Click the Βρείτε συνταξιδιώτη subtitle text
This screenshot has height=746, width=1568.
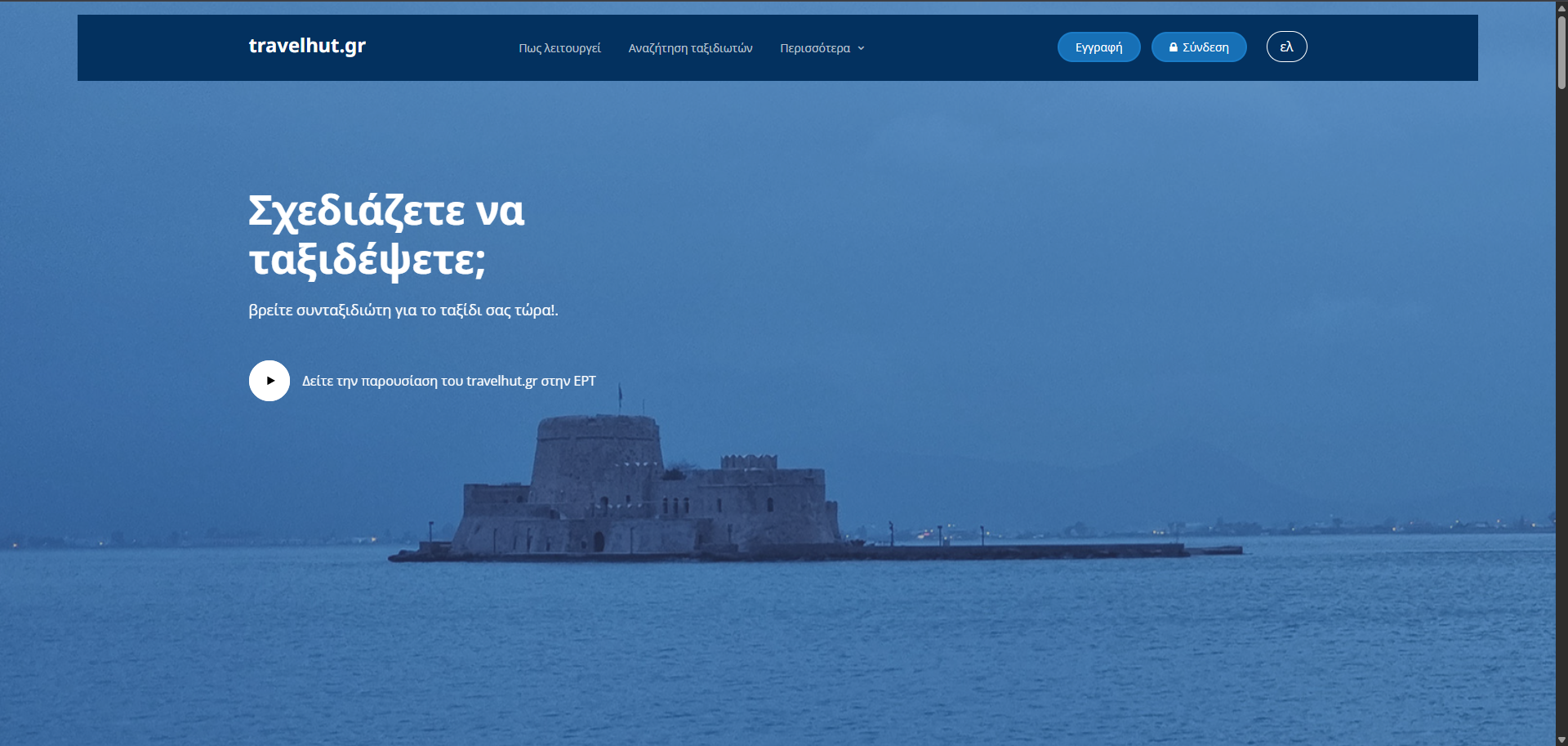[403, 310]
